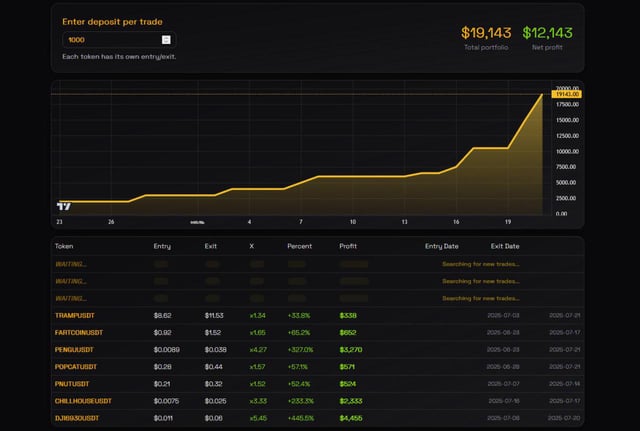Click the Exit Date column header
Image resolution: width=640 pixels, height=431 pixels.
pos(505,246)
